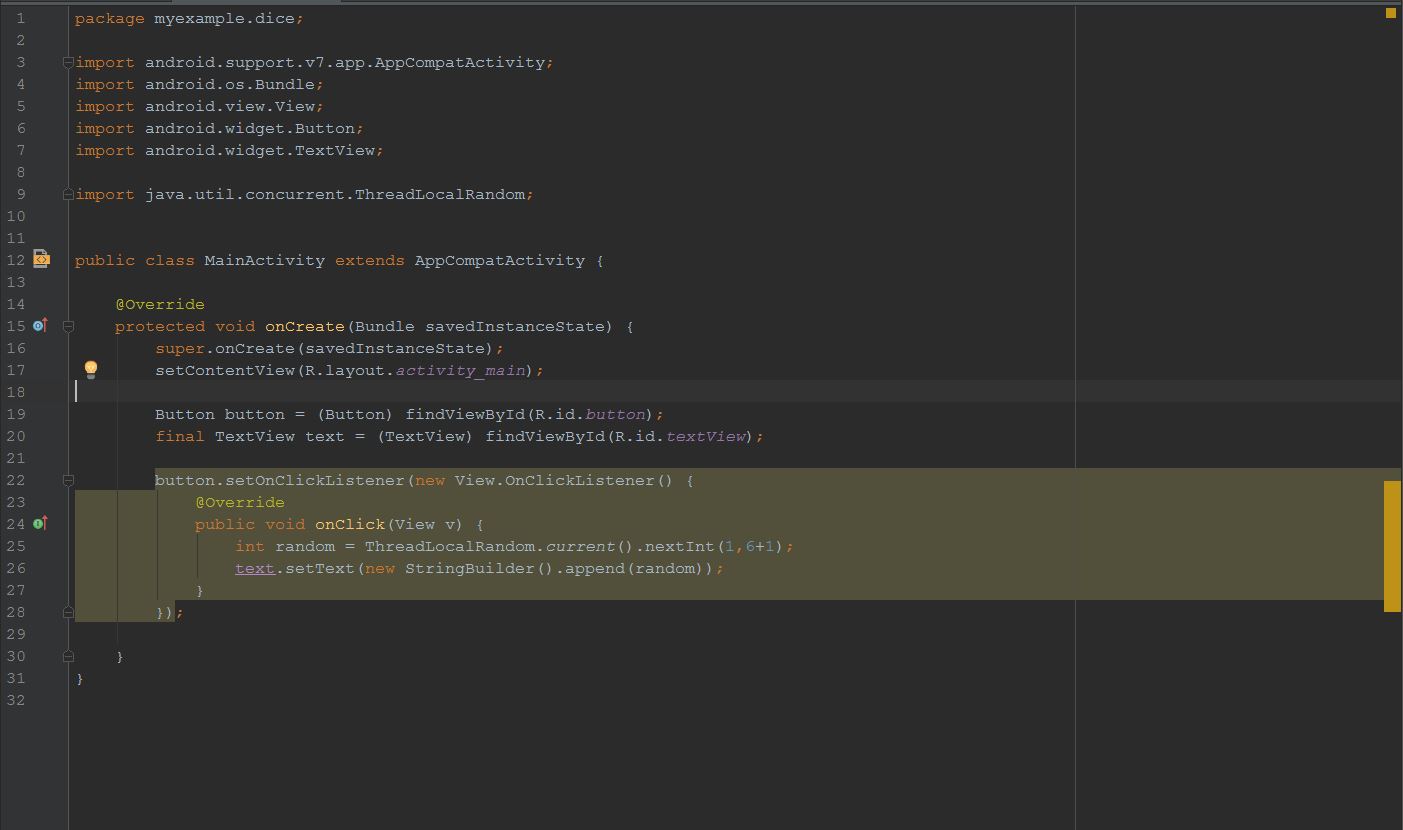Click the closing brace on line 31
Viewport: 1403px width, 830px height.
coord(80,679)
